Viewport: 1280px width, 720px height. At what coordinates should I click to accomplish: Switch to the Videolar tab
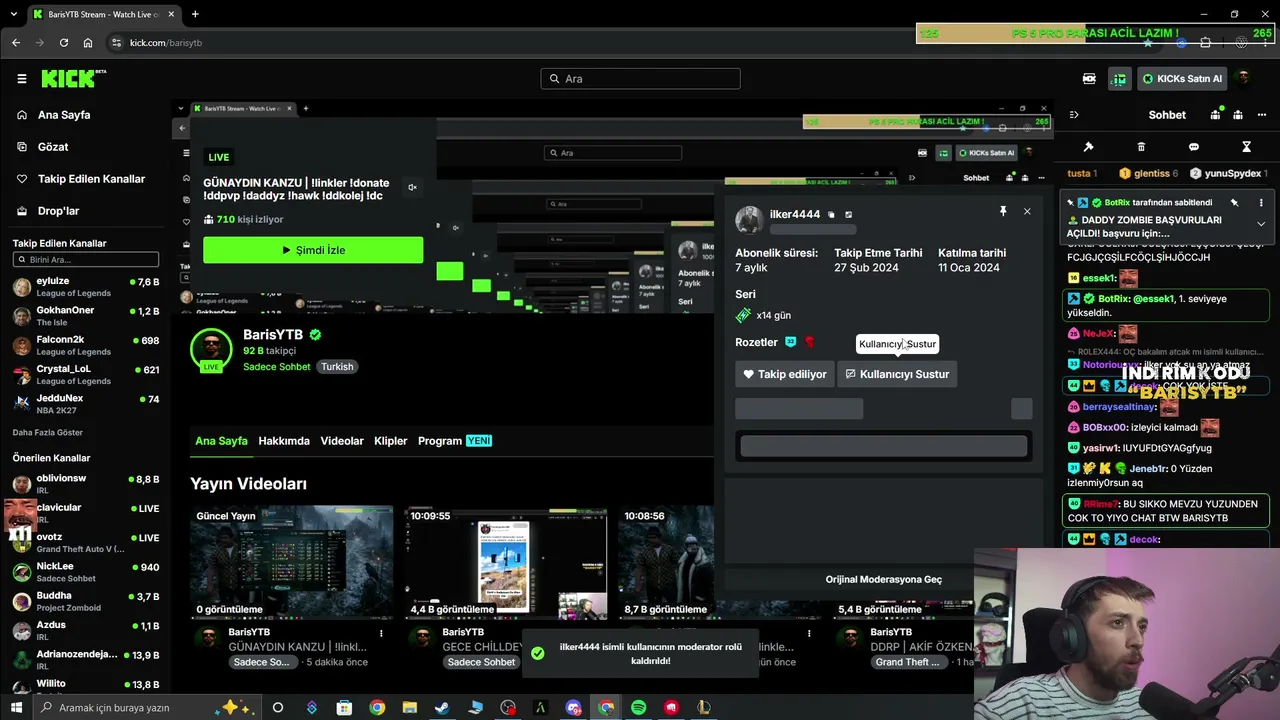342,441
